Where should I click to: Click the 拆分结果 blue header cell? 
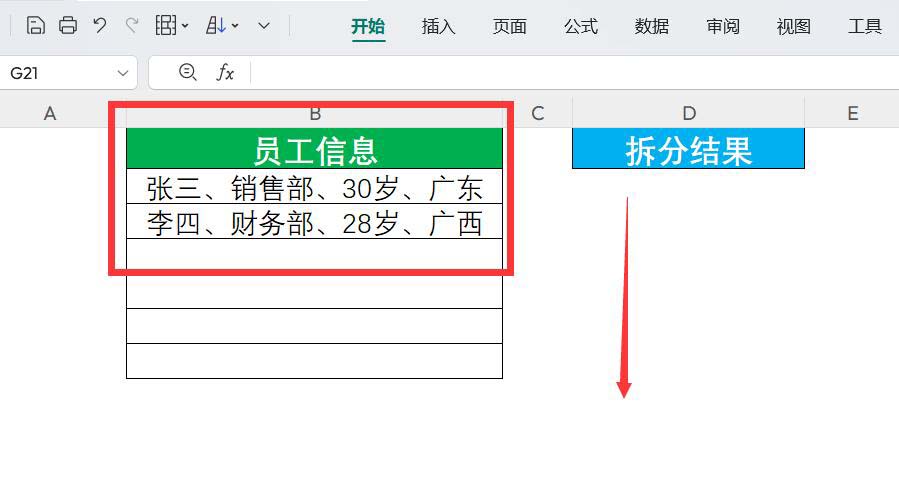pos(688,150)
